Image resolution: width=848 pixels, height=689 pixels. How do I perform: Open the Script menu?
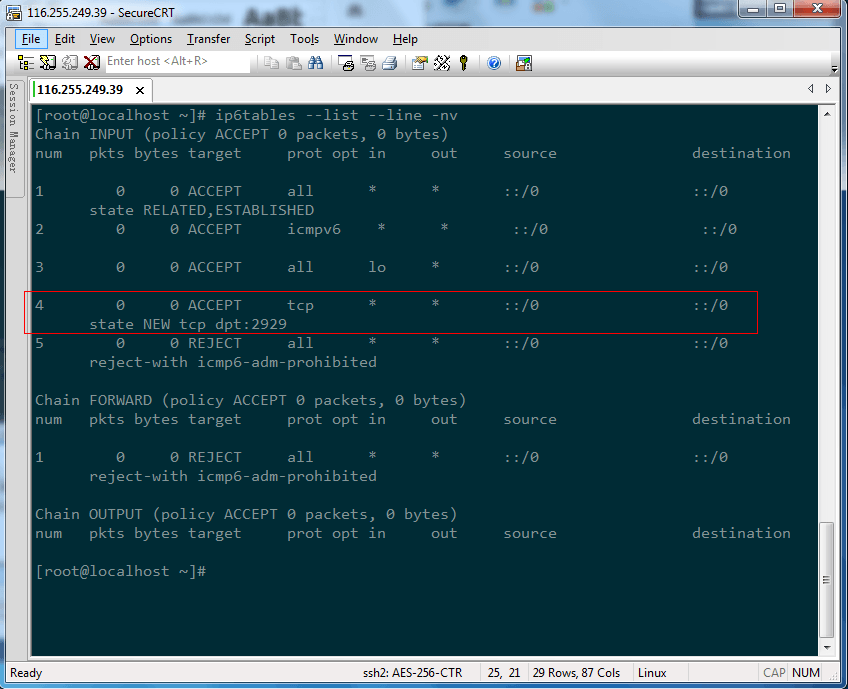[260, 39]
